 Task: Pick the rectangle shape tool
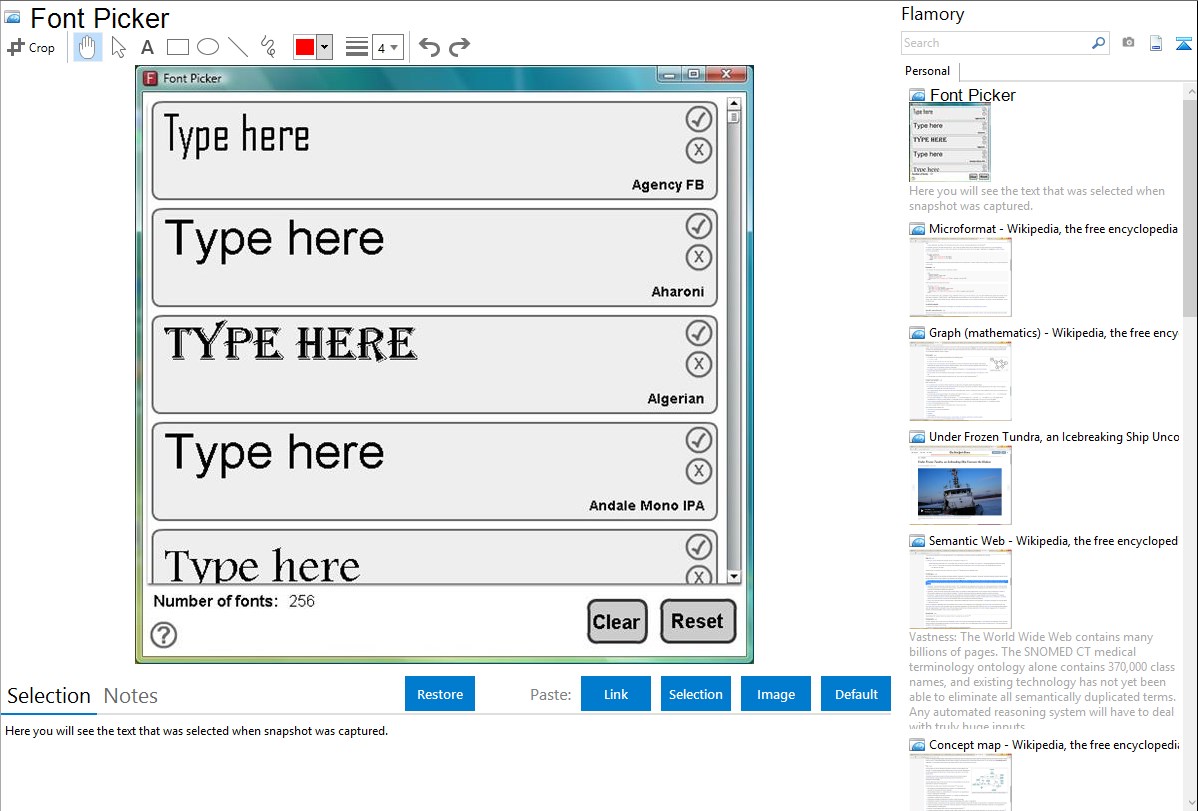click(178, 47)
